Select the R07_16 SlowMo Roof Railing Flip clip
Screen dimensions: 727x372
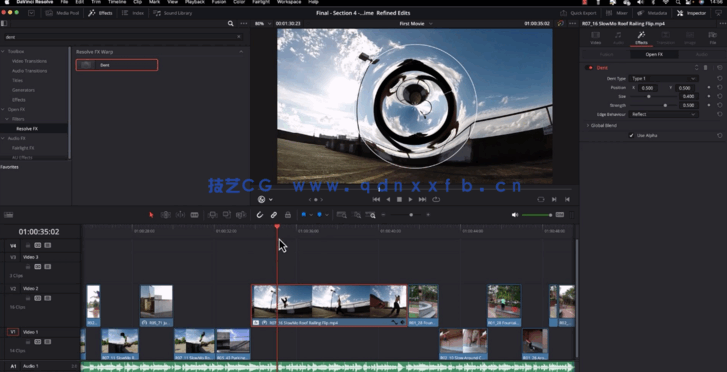(x=329, y=306)
